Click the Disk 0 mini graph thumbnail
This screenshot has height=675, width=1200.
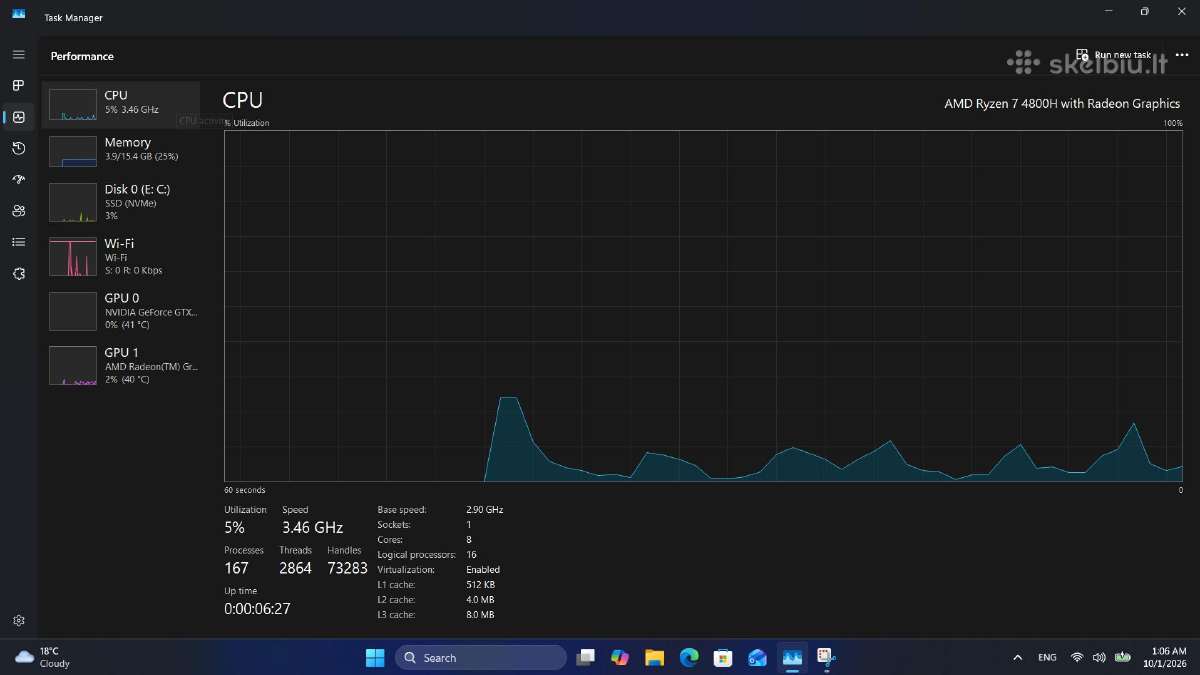coord(73,202)
